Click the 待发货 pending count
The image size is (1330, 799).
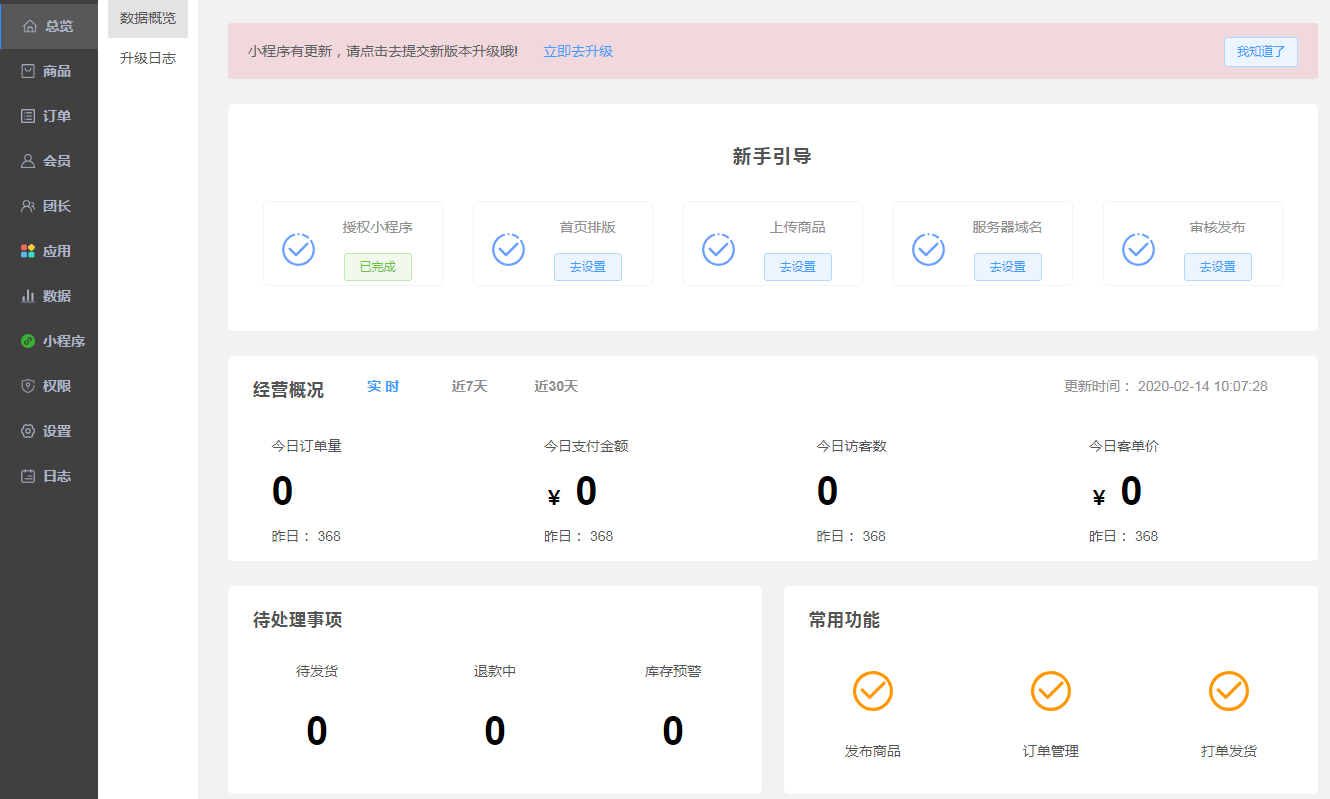(317, 731)
